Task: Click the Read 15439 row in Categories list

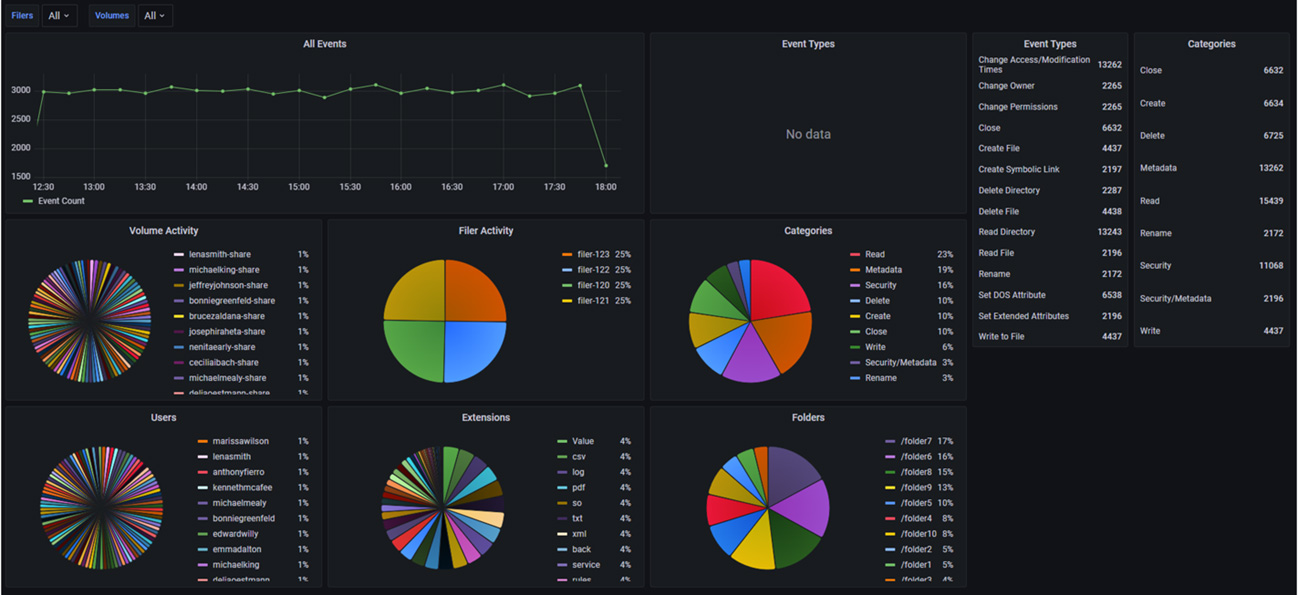Action: 1211,201
